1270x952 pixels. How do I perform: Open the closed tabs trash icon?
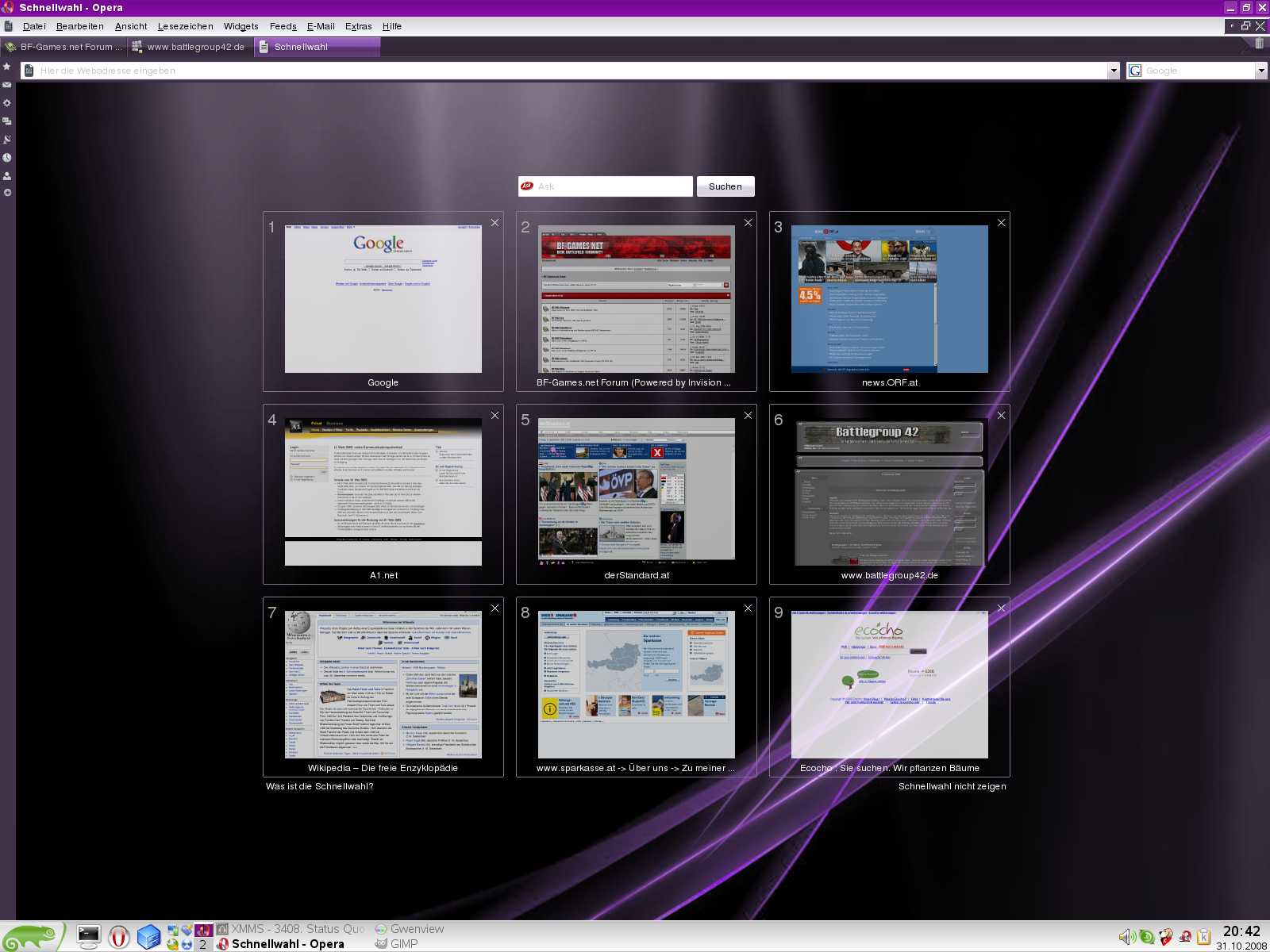point(1260,44)
